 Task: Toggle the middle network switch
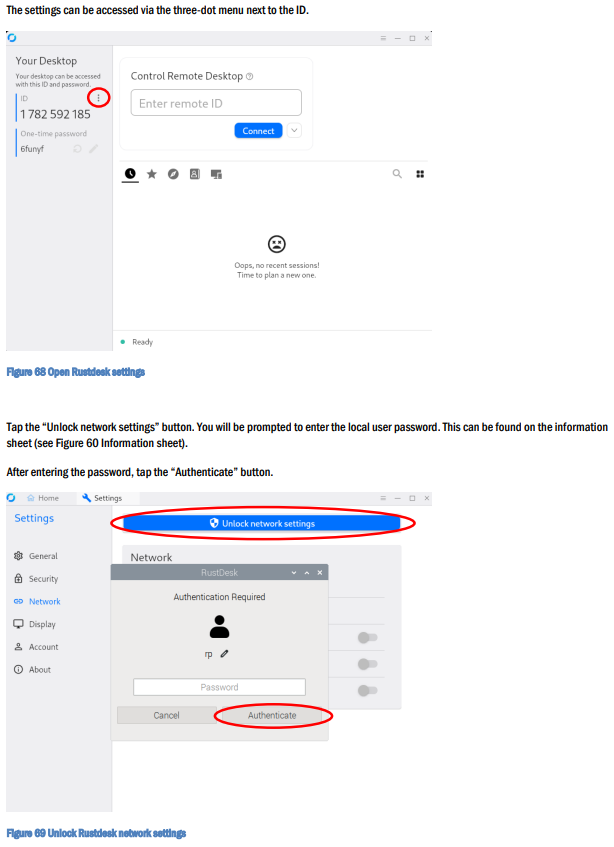pyautogui.click(x=367, y=664)
